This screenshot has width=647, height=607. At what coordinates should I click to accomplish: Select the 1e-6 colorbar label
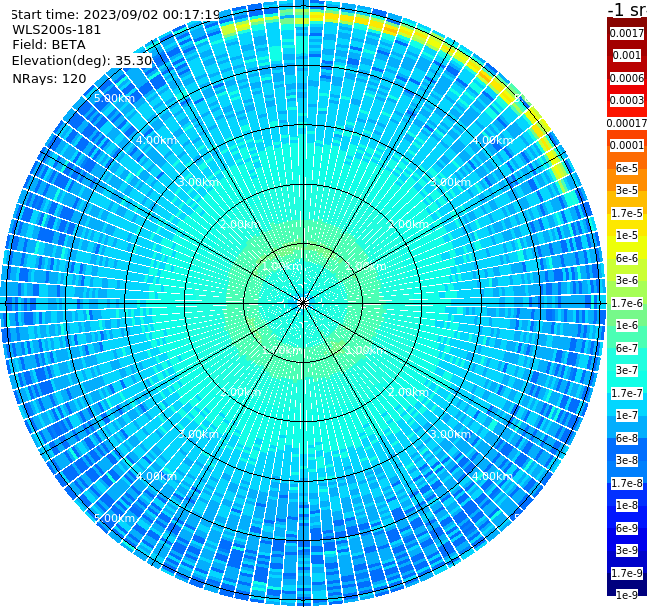(626, 325)
